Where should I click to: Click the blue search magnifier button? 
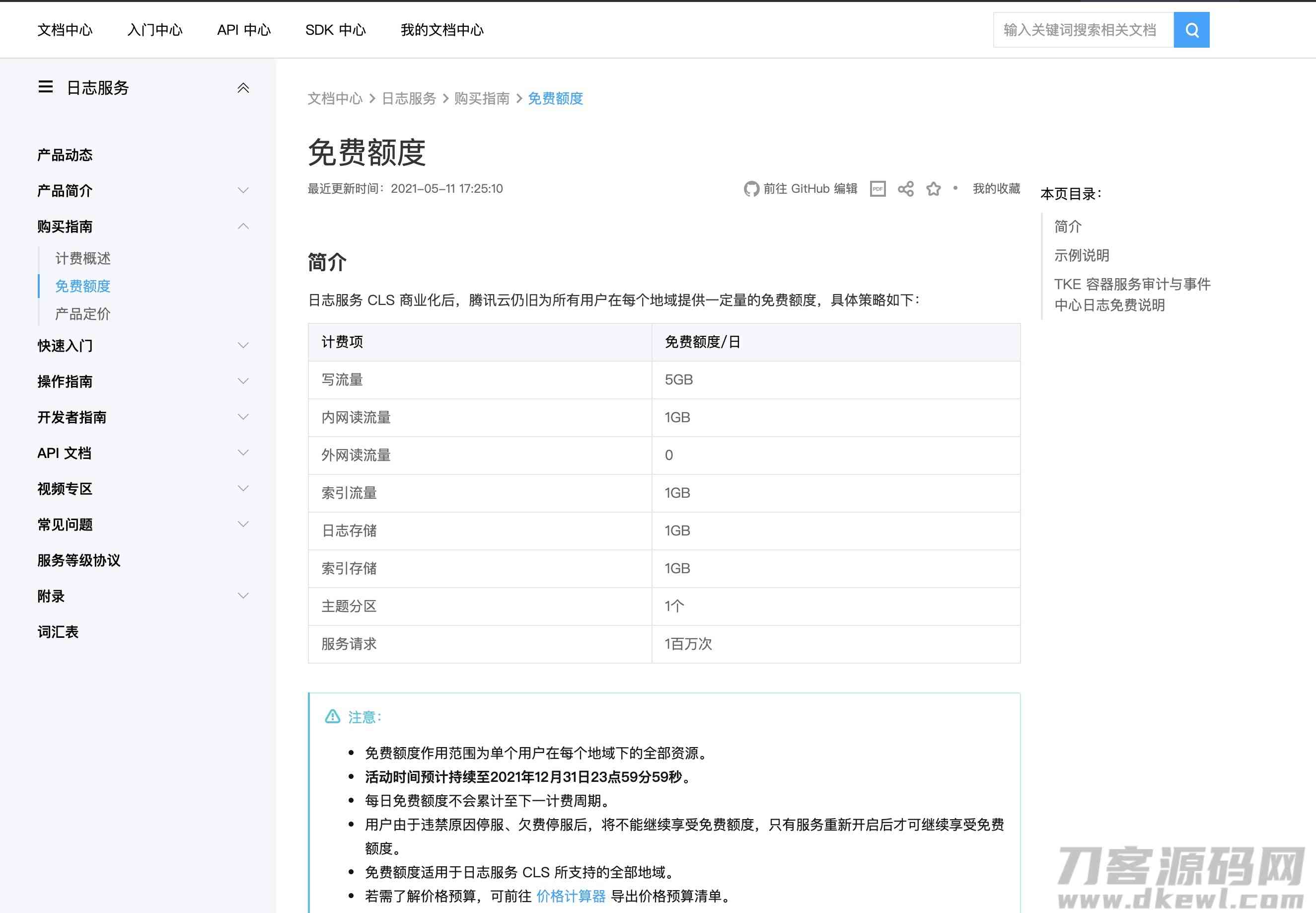pyautogui.click(x=1191, y=30)
